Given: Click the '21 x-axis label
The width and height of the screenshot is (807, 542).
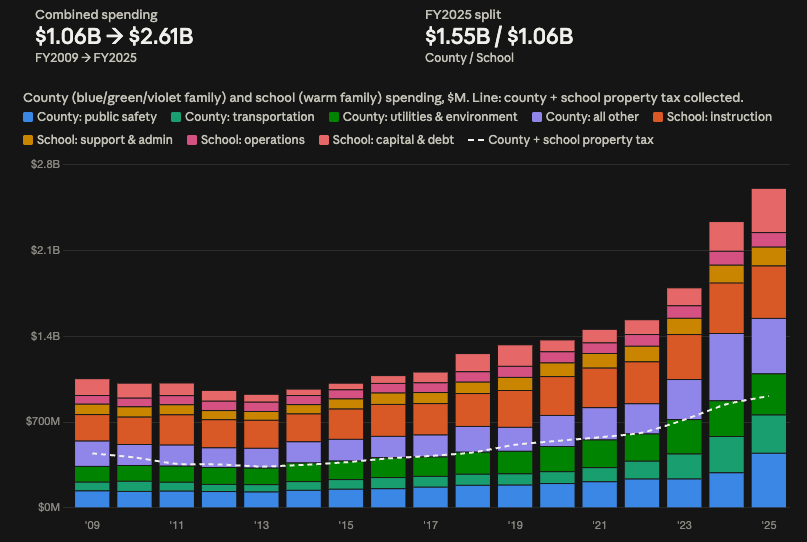Looking at the screenshot, I should click(x=600, y=525).
